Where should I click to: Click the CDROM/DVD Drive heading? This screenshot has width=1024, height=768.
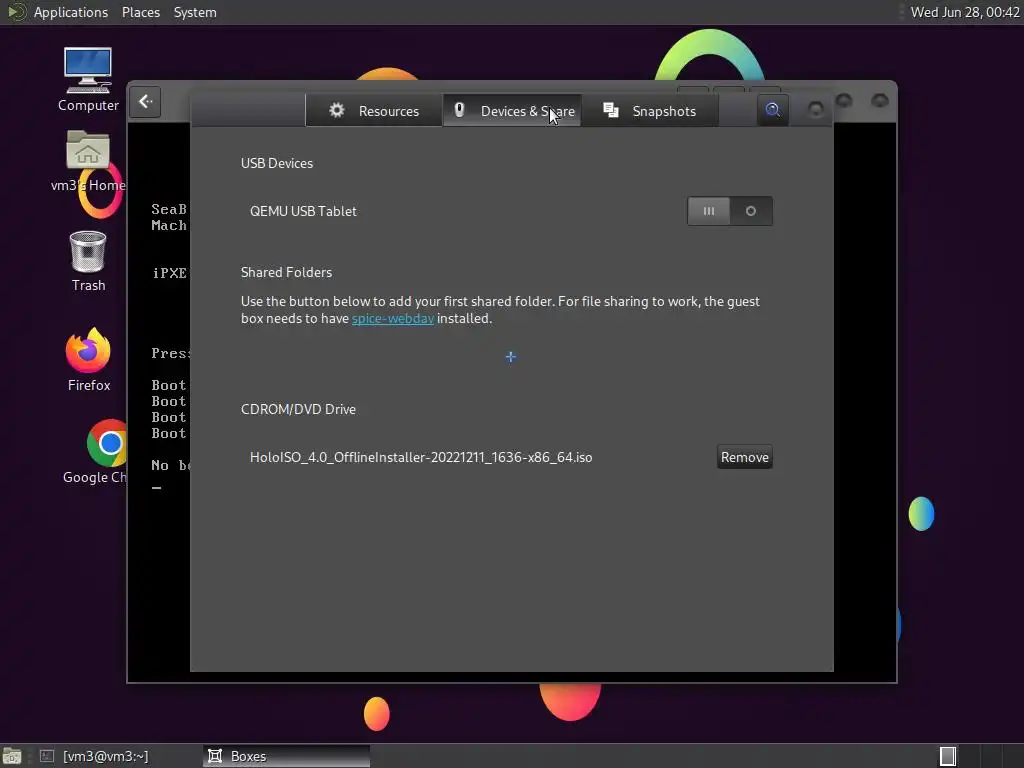[298, 409]
